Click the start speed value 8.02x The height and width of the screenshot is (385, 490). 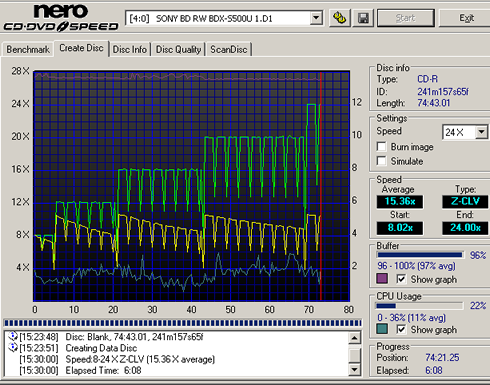tap(400, 228)
